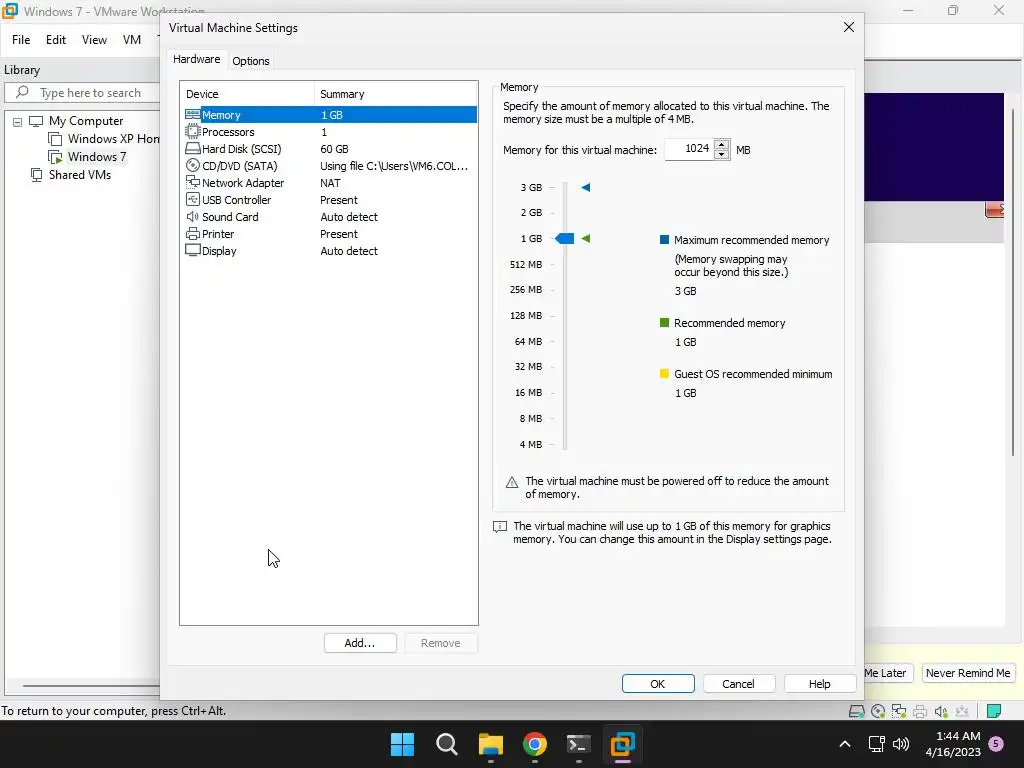The image size is (1024, 768).
Task: Click the Summary column header
Action: click(x=396, y=93)
